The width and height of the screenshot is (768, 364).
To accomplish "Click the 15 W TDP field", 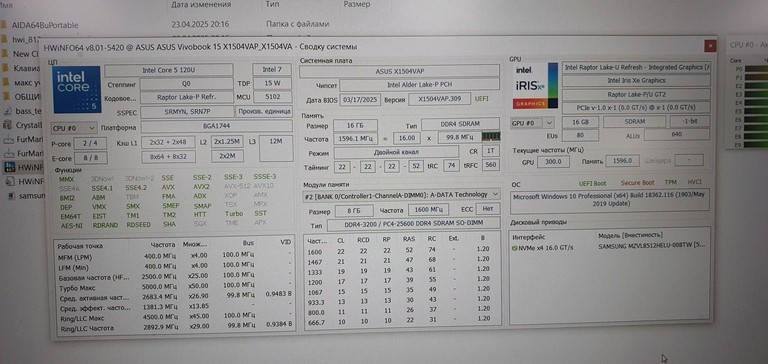I will pos(272,83).
